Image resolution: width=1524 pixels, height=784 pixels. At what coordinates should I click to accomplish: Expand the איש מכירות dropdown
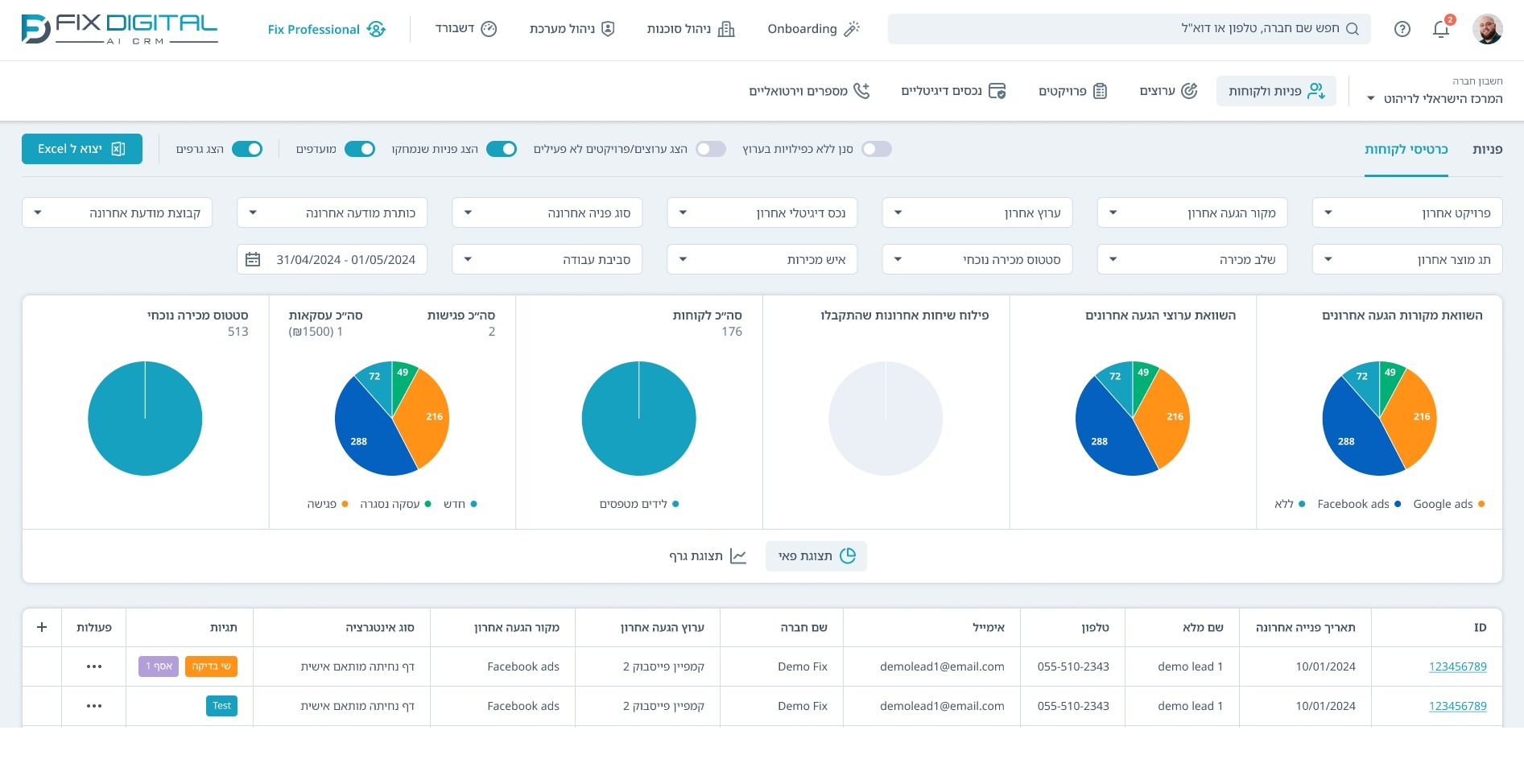click(762, 259)
